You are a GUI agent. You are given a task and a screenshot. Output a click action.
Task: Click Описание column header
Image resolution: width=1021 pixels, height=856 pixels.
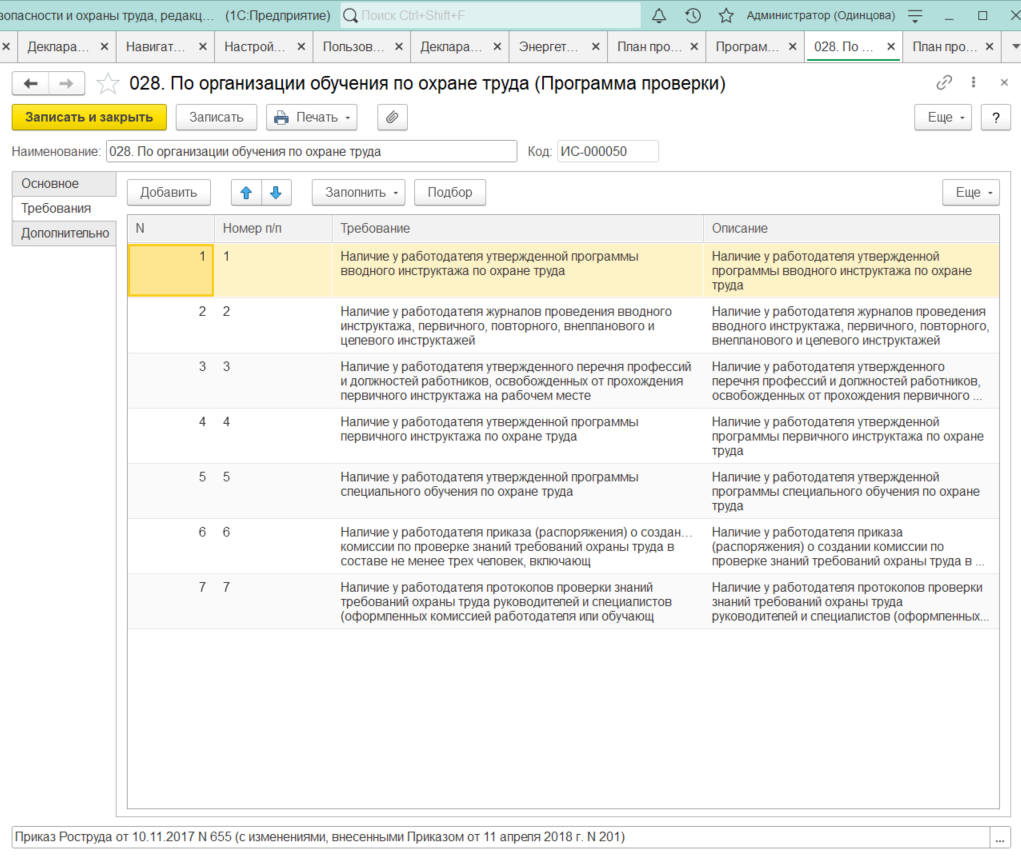point(851,228)
